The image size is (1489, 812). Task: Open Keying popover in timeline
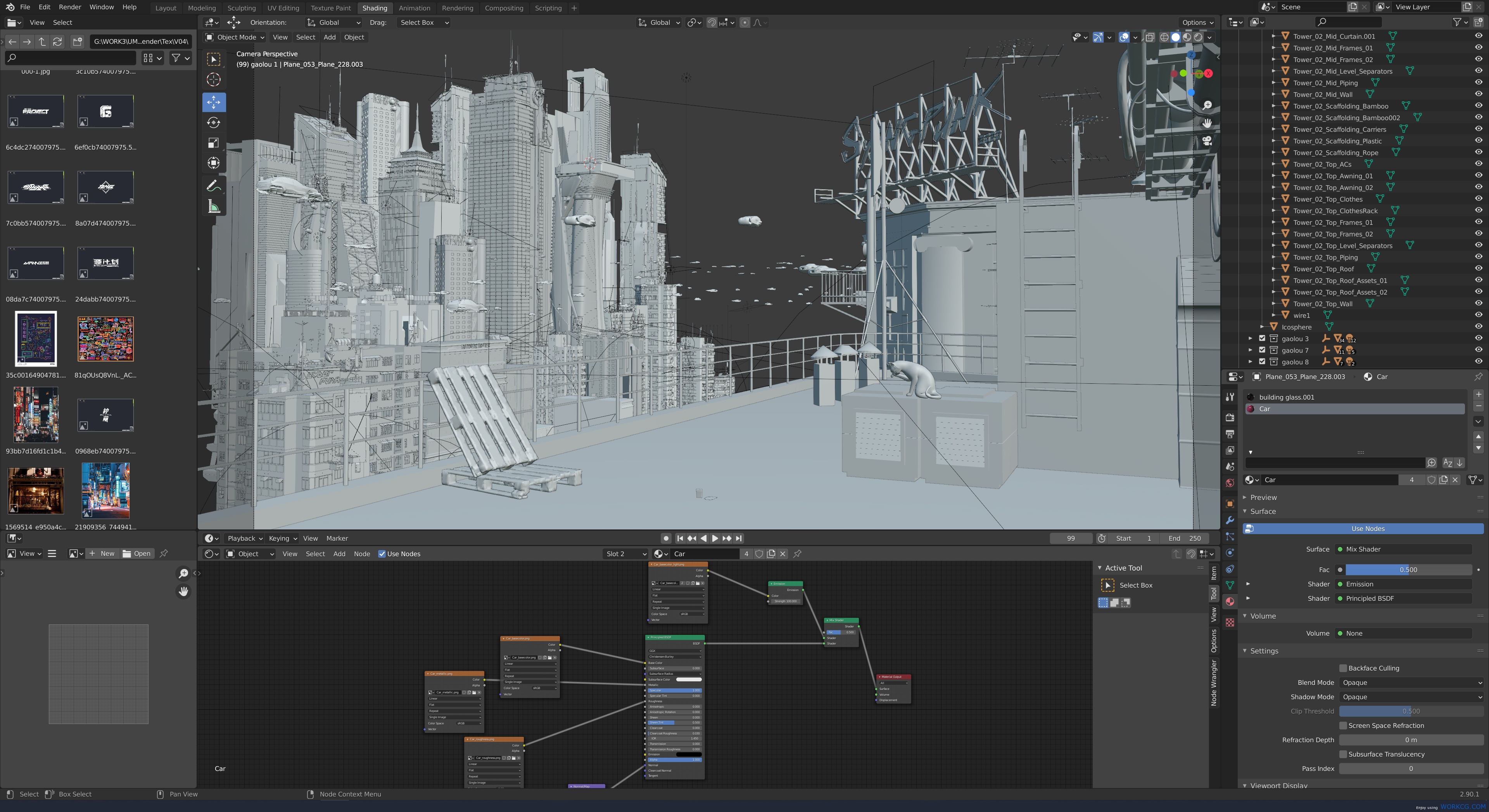click(283, 538)
